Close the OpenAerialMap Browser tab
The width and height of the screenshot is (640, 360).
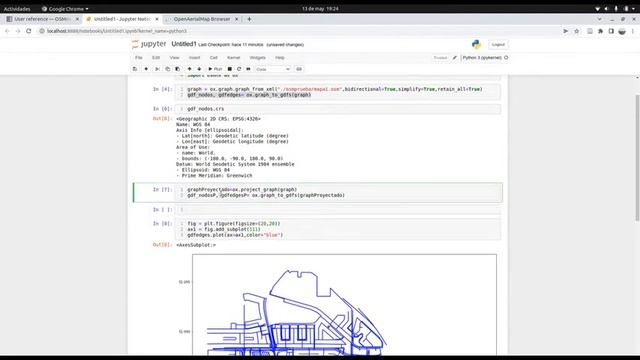pyautogui.click(x=236, y=19)
